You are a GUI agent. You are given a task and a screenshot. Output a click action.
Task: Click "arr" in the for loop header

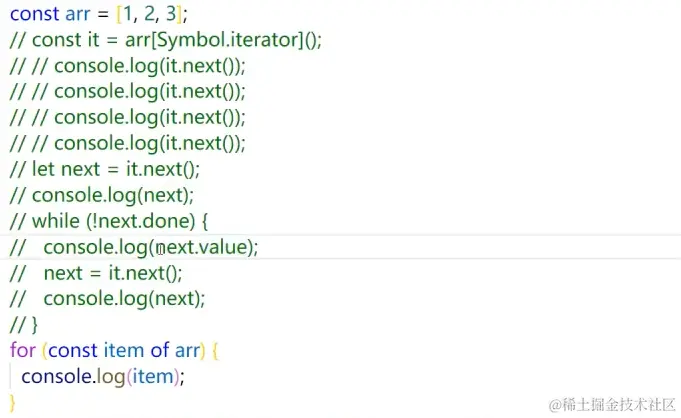190,350
